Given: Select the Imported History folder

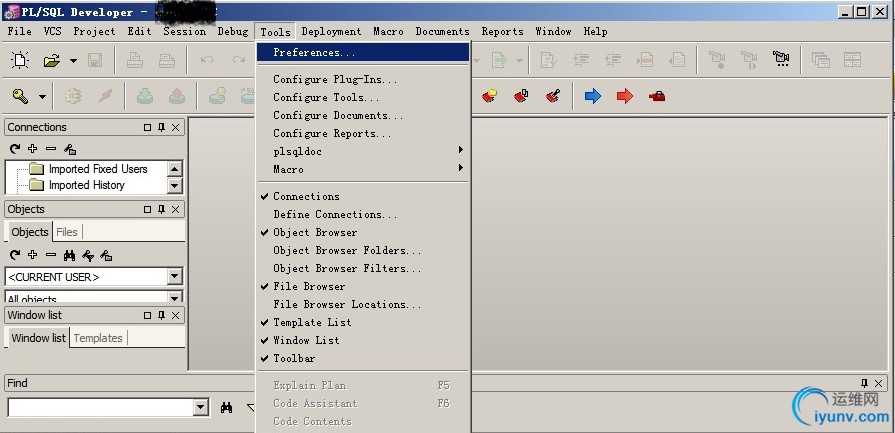Looking at the screenshot, I should click(87, 185).
